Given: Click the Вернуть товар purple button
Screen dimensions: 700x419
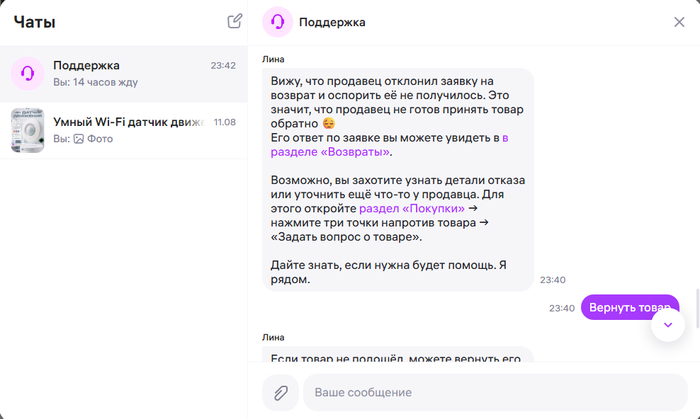Looking at the screenshot, I should click(629, 307).
